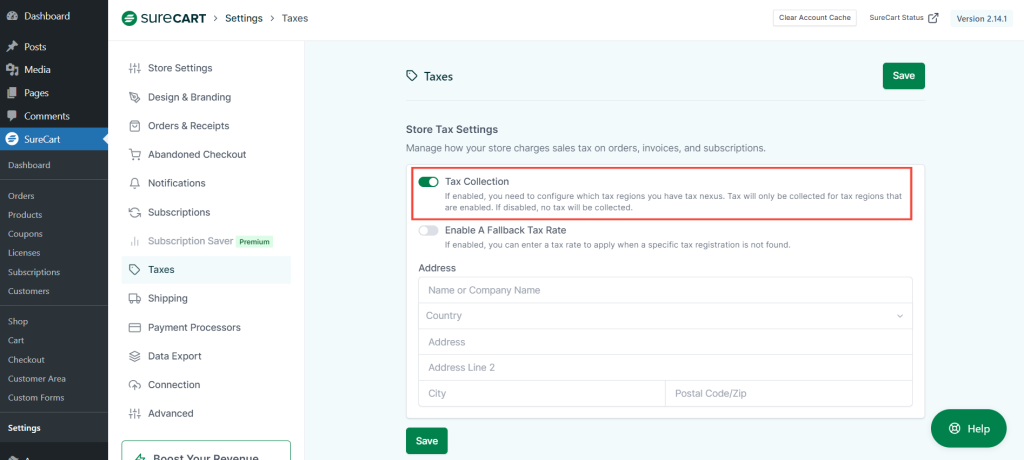1024x460 pixels.
Task: Click the City input field
Action: point(541,394)
